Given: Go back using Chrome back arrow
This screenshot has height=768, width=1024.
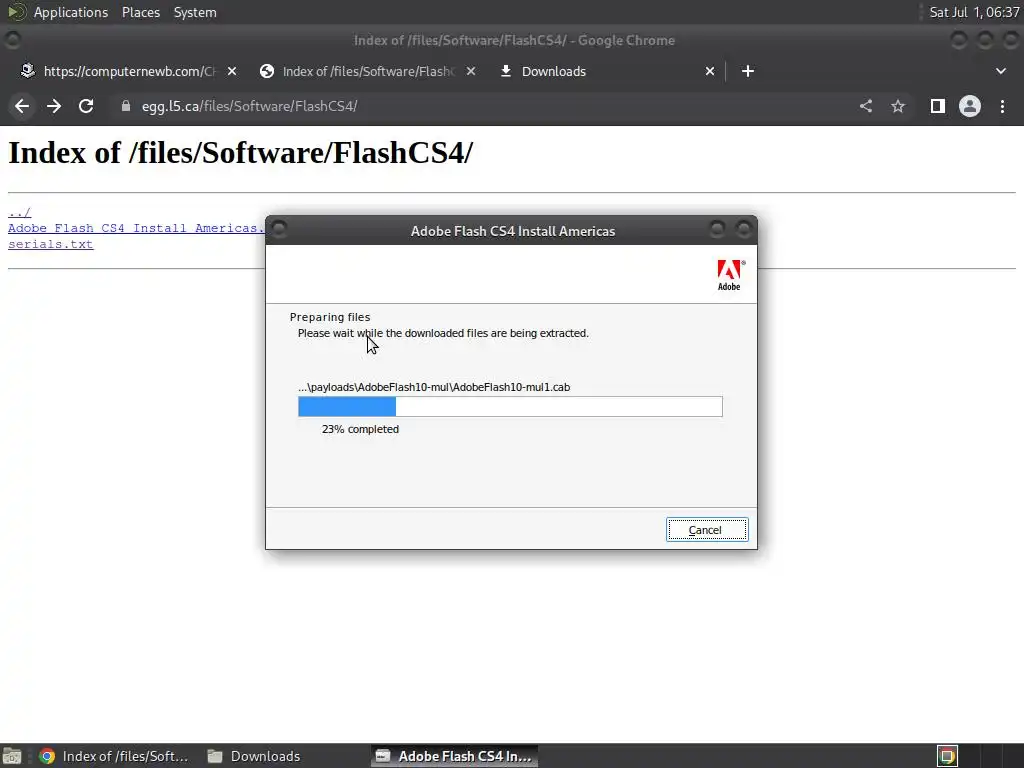Looking at the screenshot, I should tap(22, 106).
